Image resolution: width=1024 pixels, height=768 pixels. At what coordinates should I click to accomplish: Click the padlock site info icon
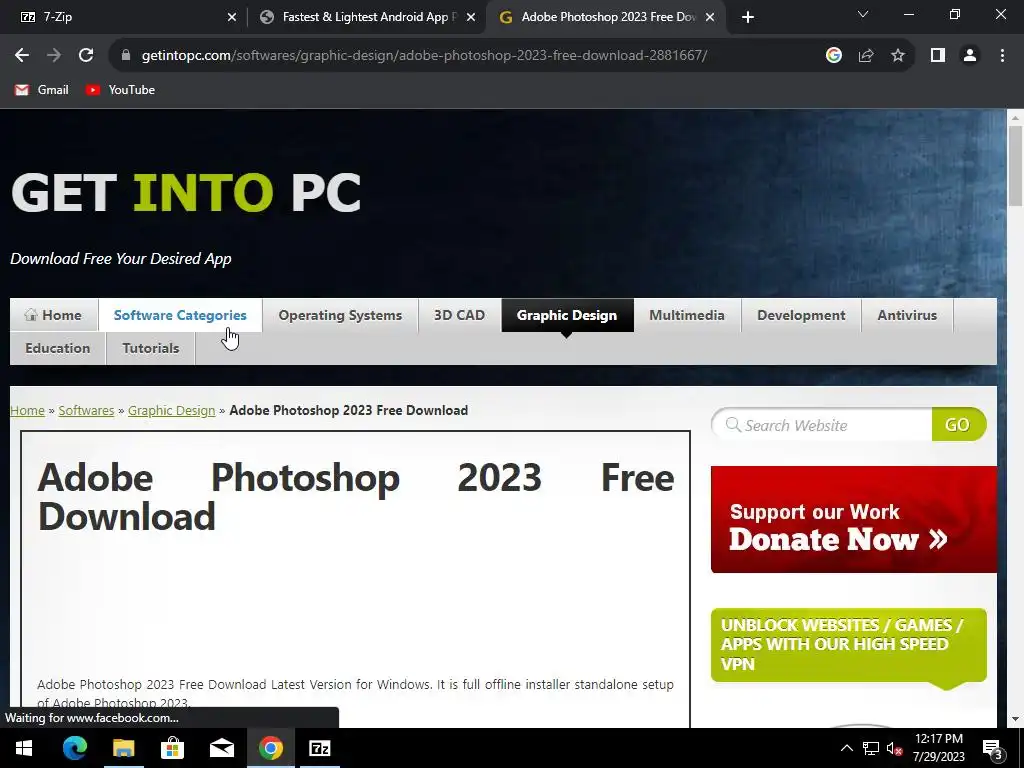[x=126, y=56]
